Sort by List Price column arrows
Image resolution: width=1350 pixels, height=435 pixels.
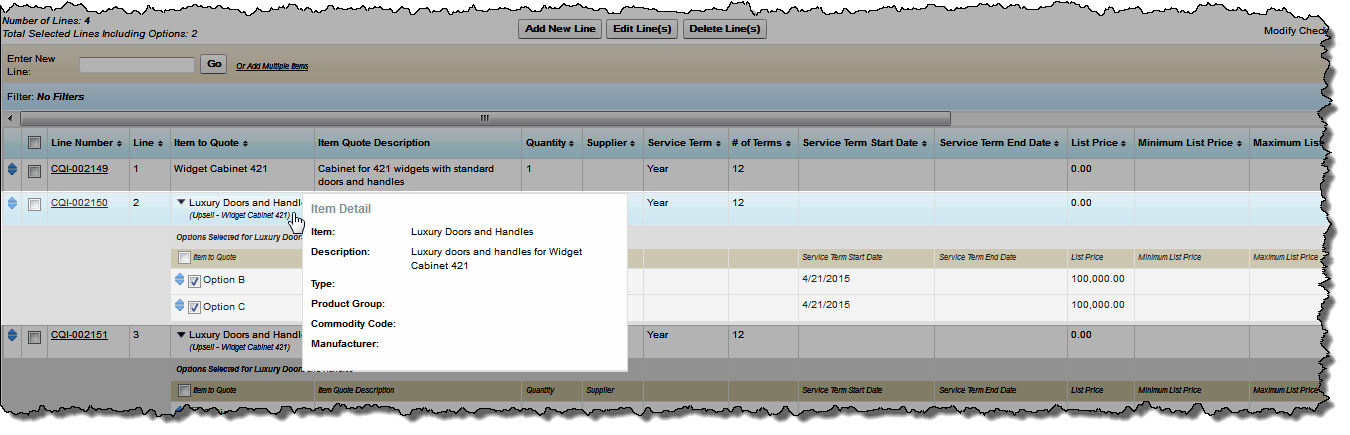coord(1122,144)
